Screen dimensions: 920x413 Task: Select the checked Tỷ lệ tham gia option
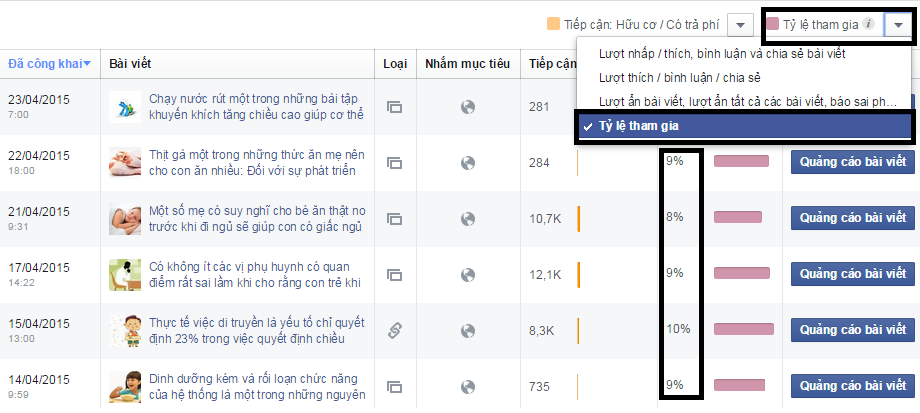(x=745, y=126)
